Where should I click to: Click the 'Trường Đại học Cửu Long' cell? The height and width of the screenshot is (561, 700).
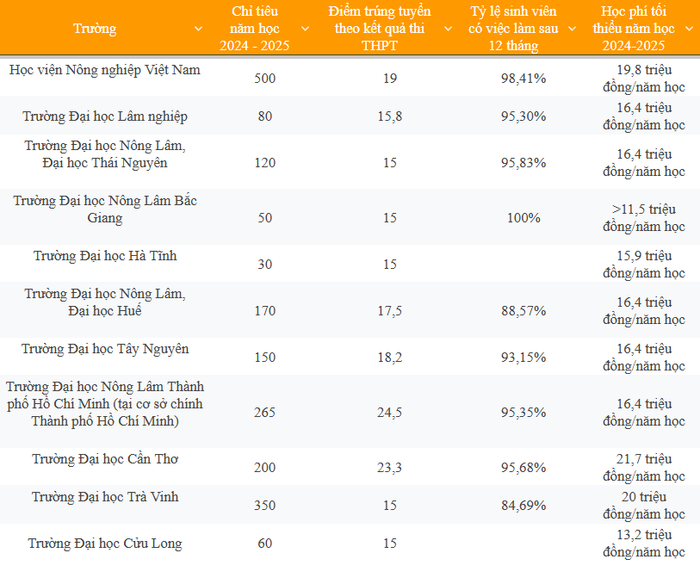tap(105, 544)
